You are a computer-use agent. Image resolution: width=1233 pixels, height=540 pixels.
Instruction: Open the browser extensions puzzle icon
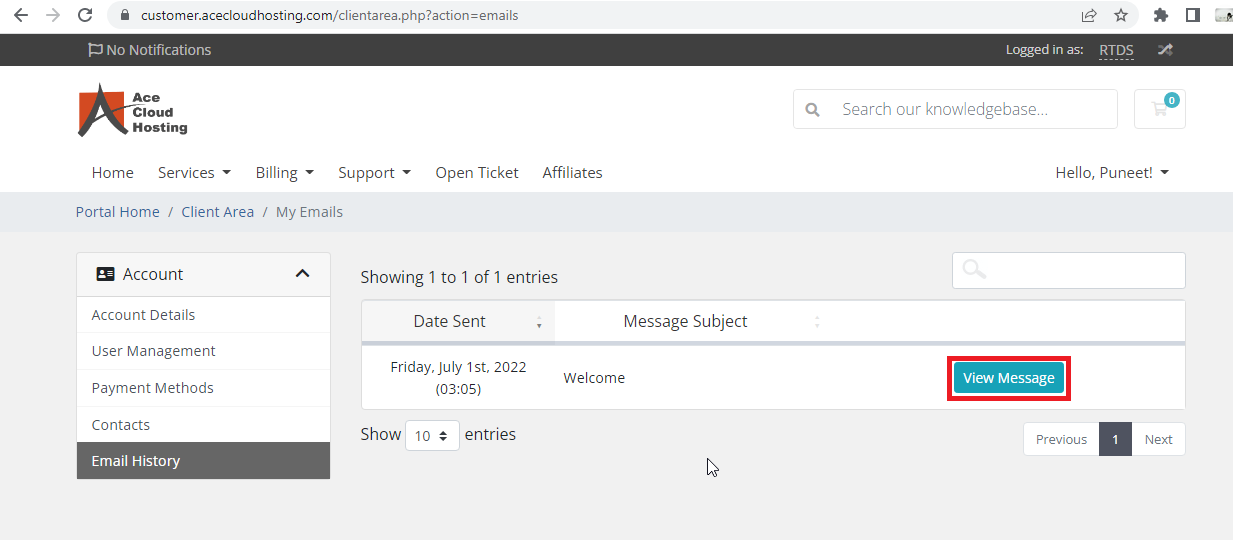(1161, 15)
